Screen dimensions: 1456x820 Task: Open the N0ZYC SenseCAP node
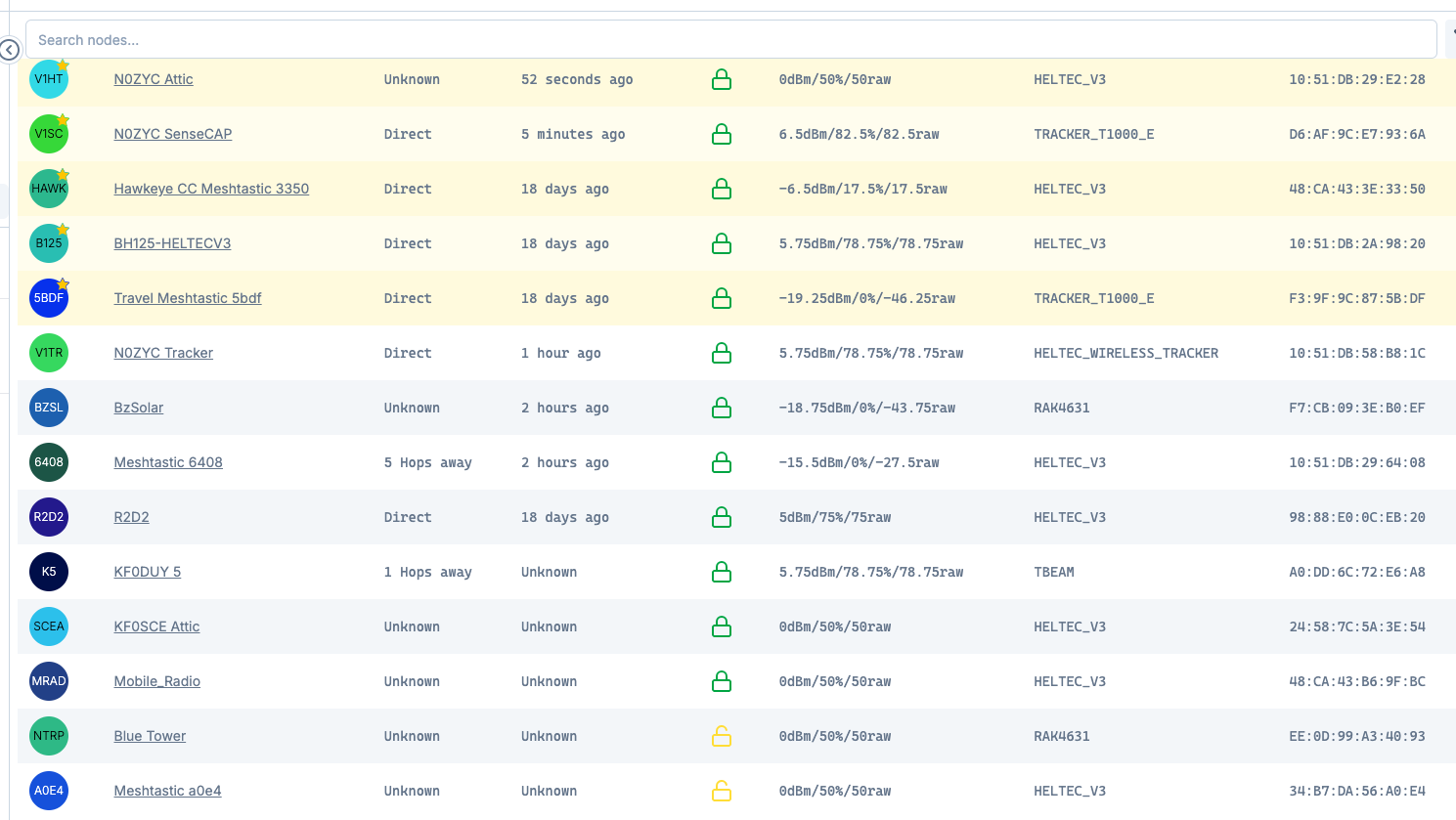pyautogui.click(x=173, y=134)
